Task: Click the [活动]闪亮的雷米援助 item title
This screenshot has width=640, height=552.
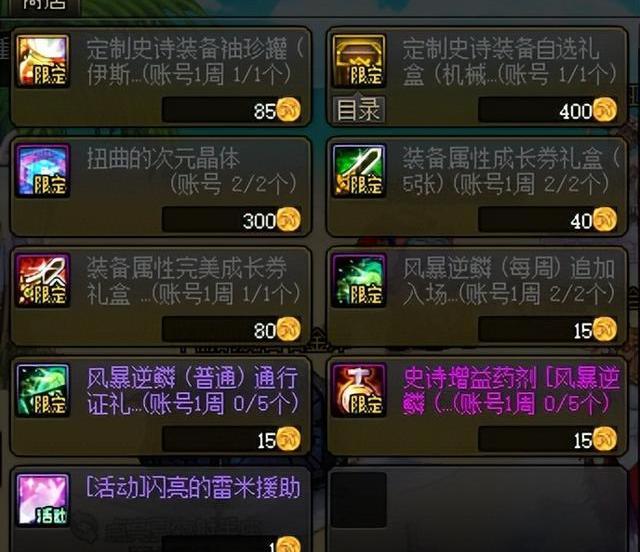Action: click(x=193, y=487)
